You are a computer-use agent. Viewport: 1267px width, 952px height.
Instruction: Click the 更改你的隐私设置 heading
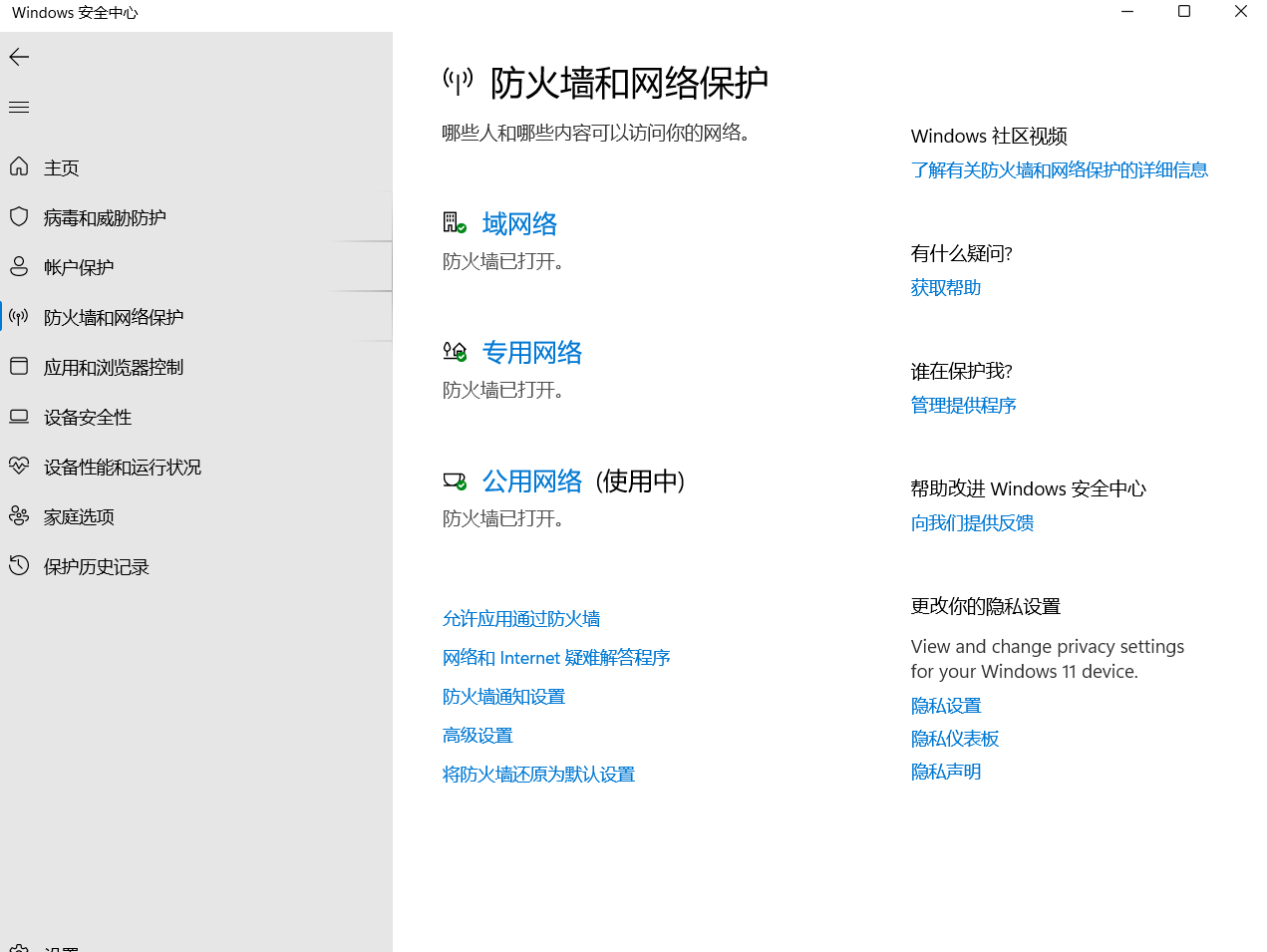(986, 607)
